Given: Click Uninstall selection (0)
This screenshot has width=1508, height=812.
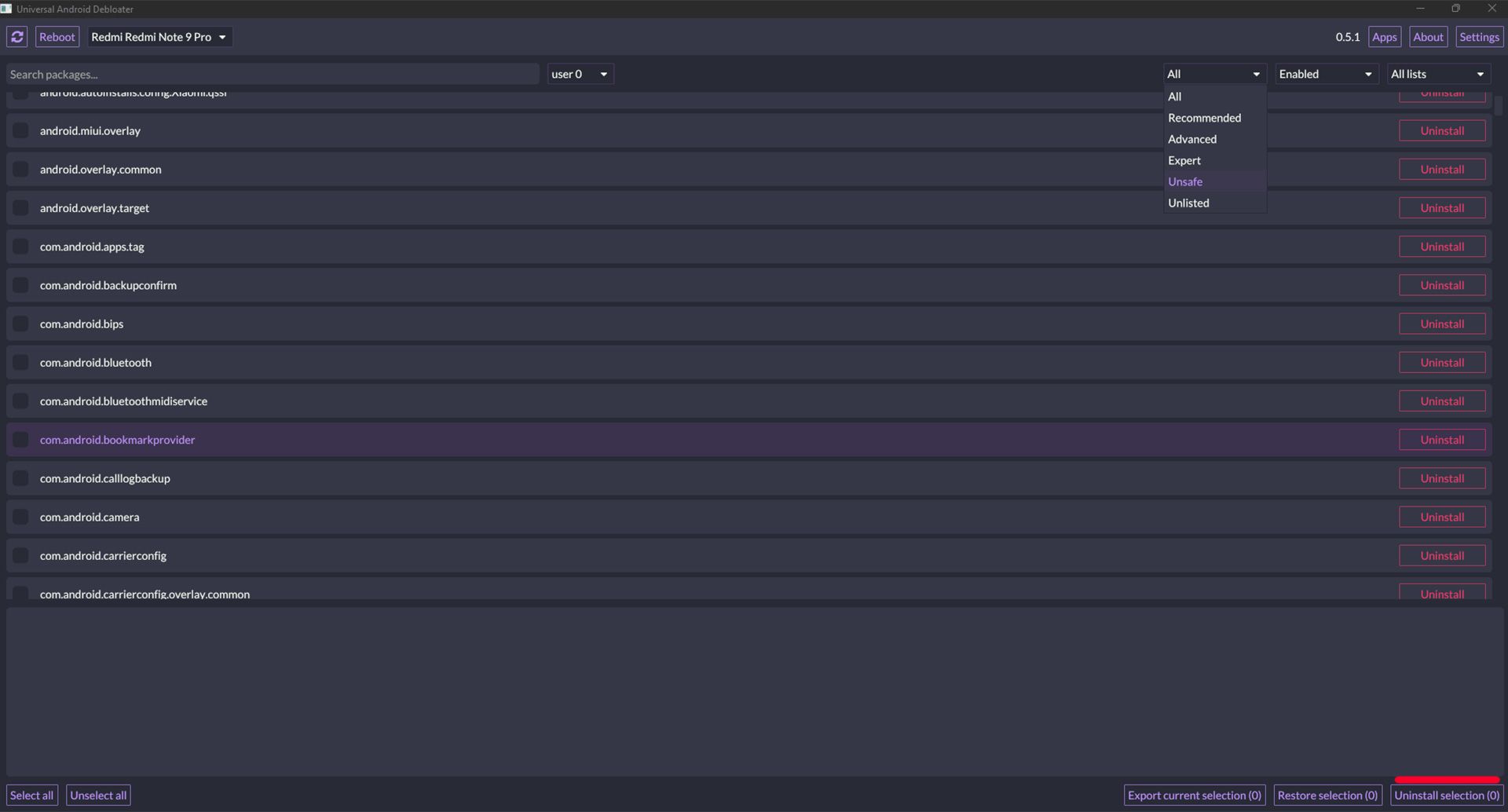Looking at the screenshot, I should 1447,795.
